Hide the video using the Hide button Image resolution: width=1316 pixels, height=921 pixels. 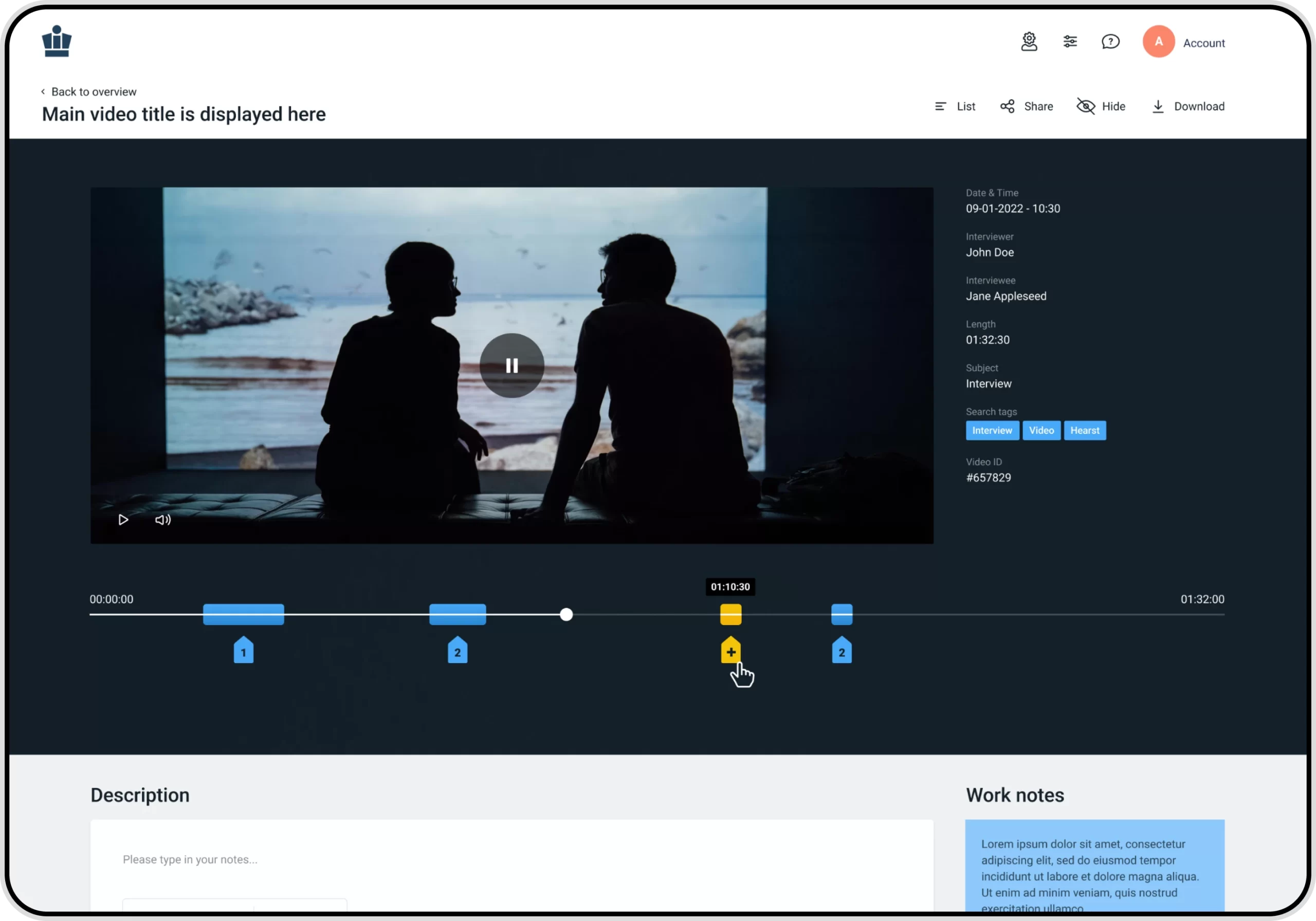pos(1101,106)
